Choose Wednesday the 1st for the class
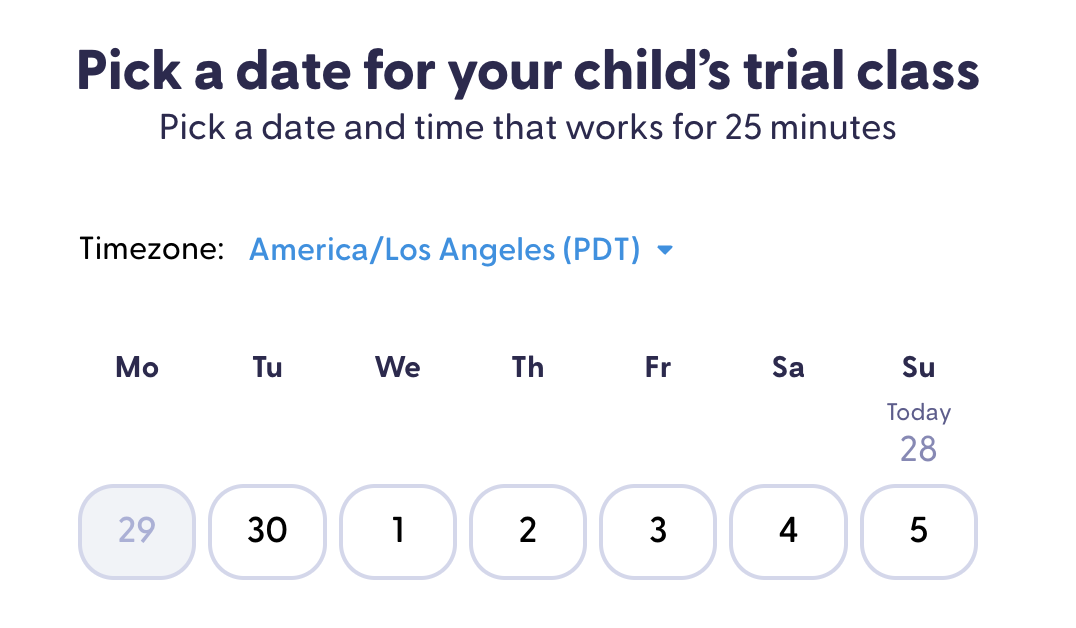 pyautogui.click(x=397, y=531)
